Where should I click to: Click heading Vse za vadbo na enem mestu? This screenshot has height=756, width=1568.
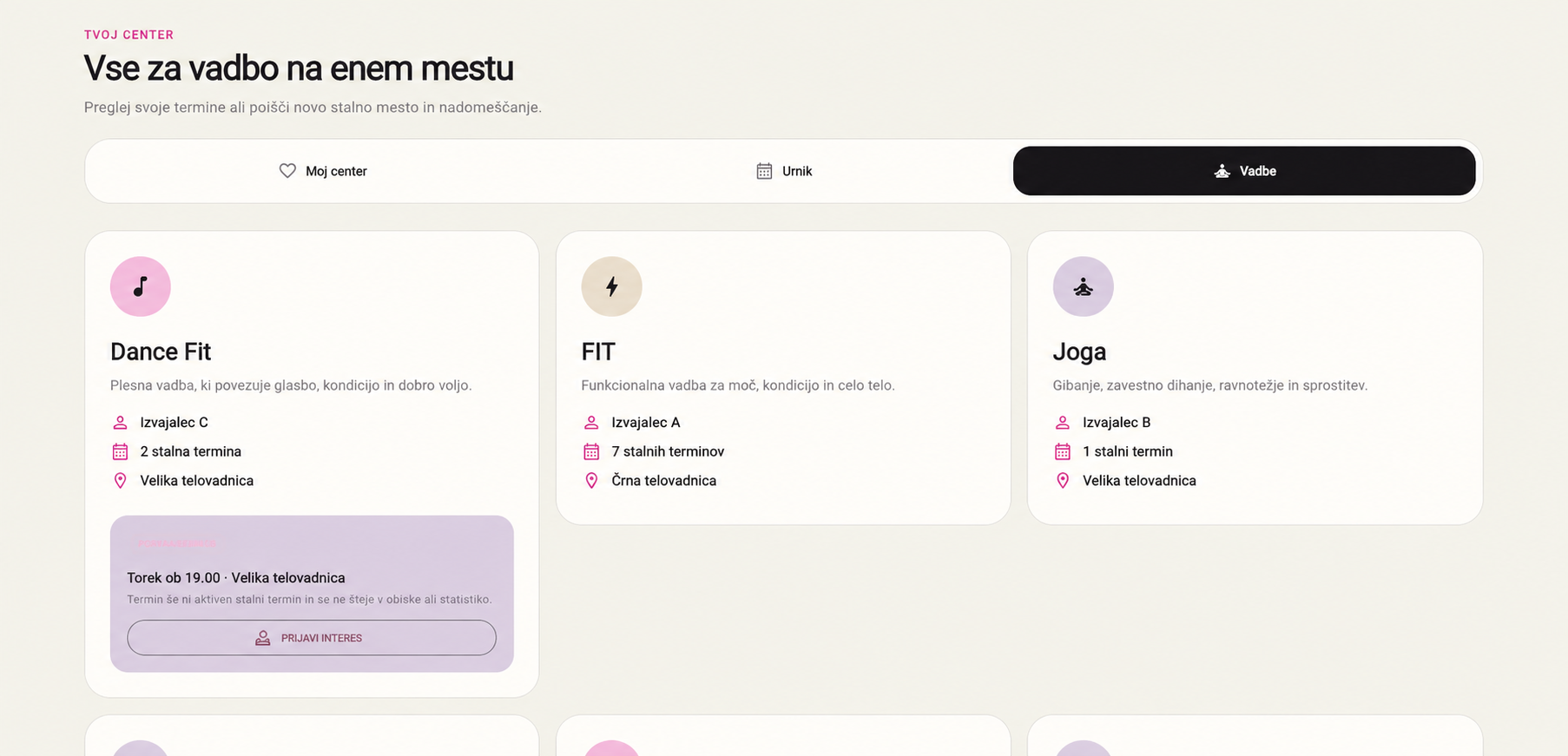tap(299, 68)
